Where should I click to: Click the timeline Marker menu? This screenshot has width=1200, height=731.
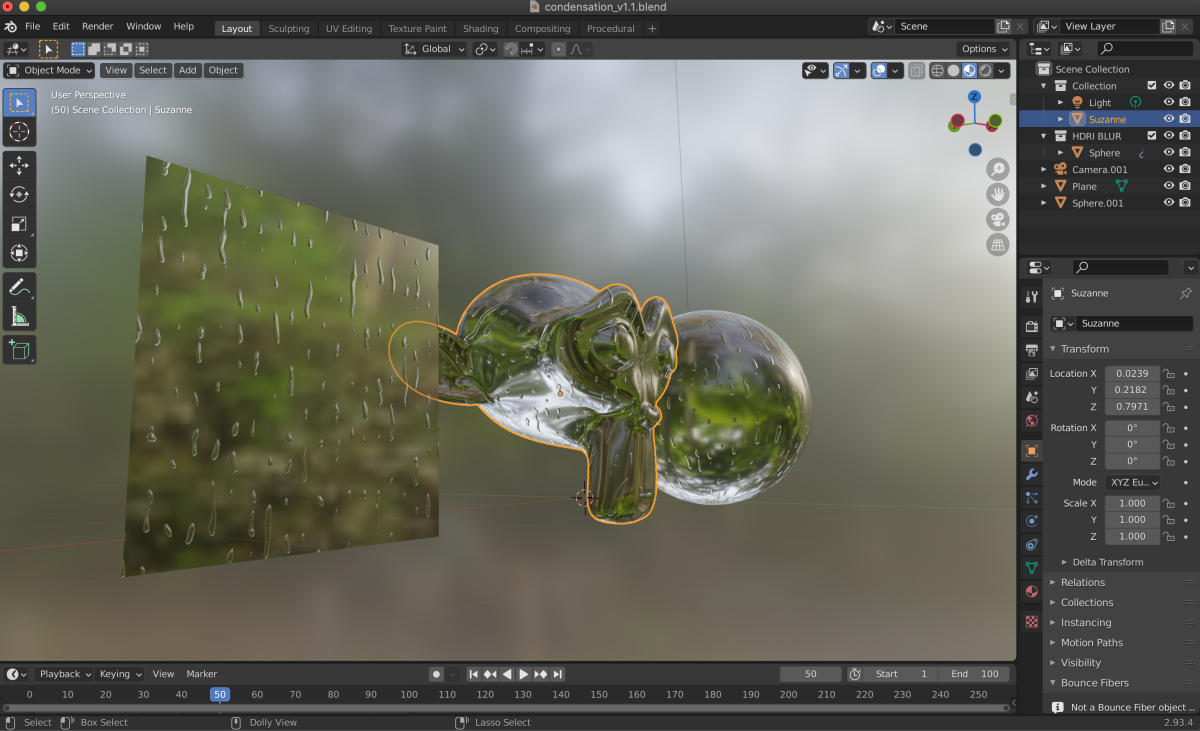[201, 674]
